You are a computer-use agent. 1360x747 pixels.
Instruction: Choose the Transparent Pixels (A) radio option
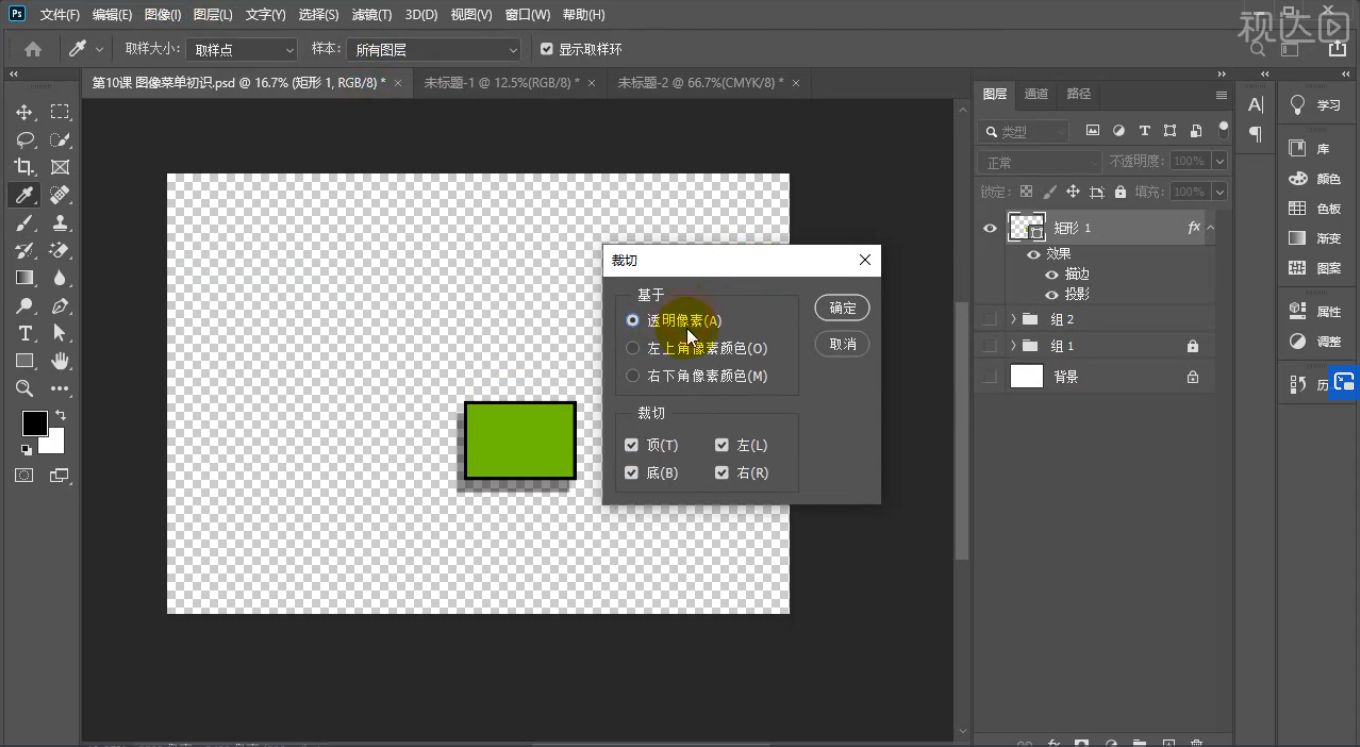pos(632,321)
